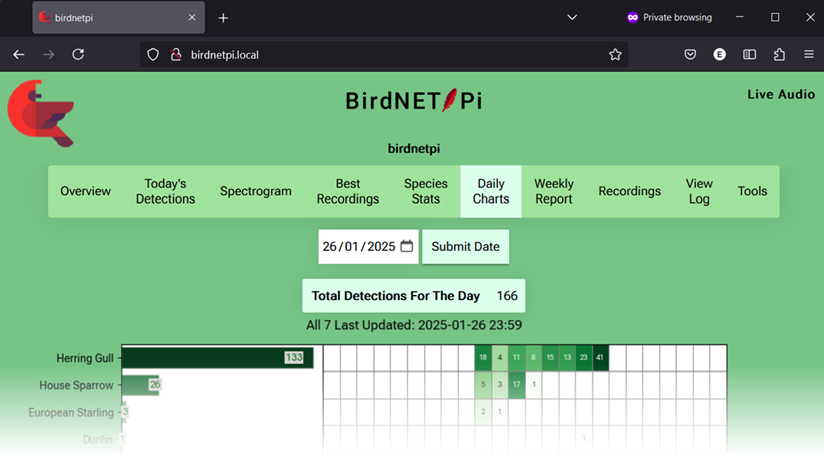Image resolution: width=824 pixels, height=456 pixels.
Task: Open the Species Stats tab
Action: point(426,191)
